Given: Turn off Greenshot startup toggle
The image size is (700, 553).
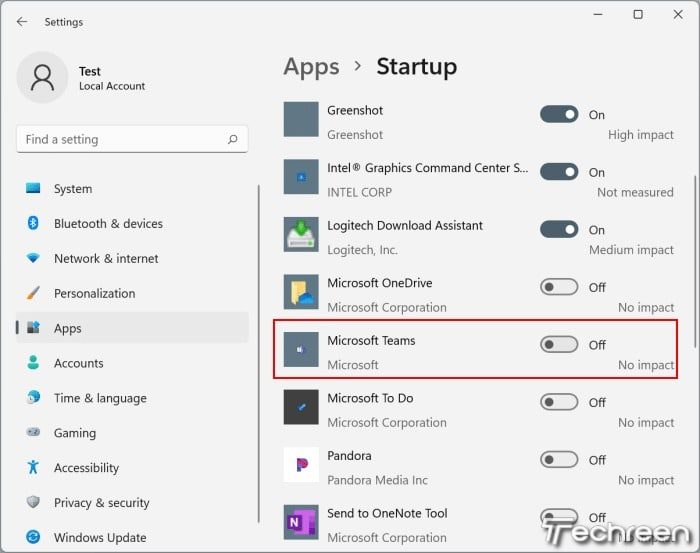Looking at the screenshot, I should tap(559, 114).
